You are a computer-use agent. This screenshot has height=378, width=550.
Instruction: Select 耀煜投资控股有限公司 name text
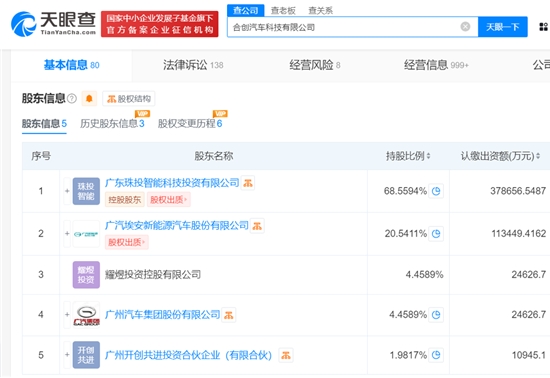tap(153, 274)
